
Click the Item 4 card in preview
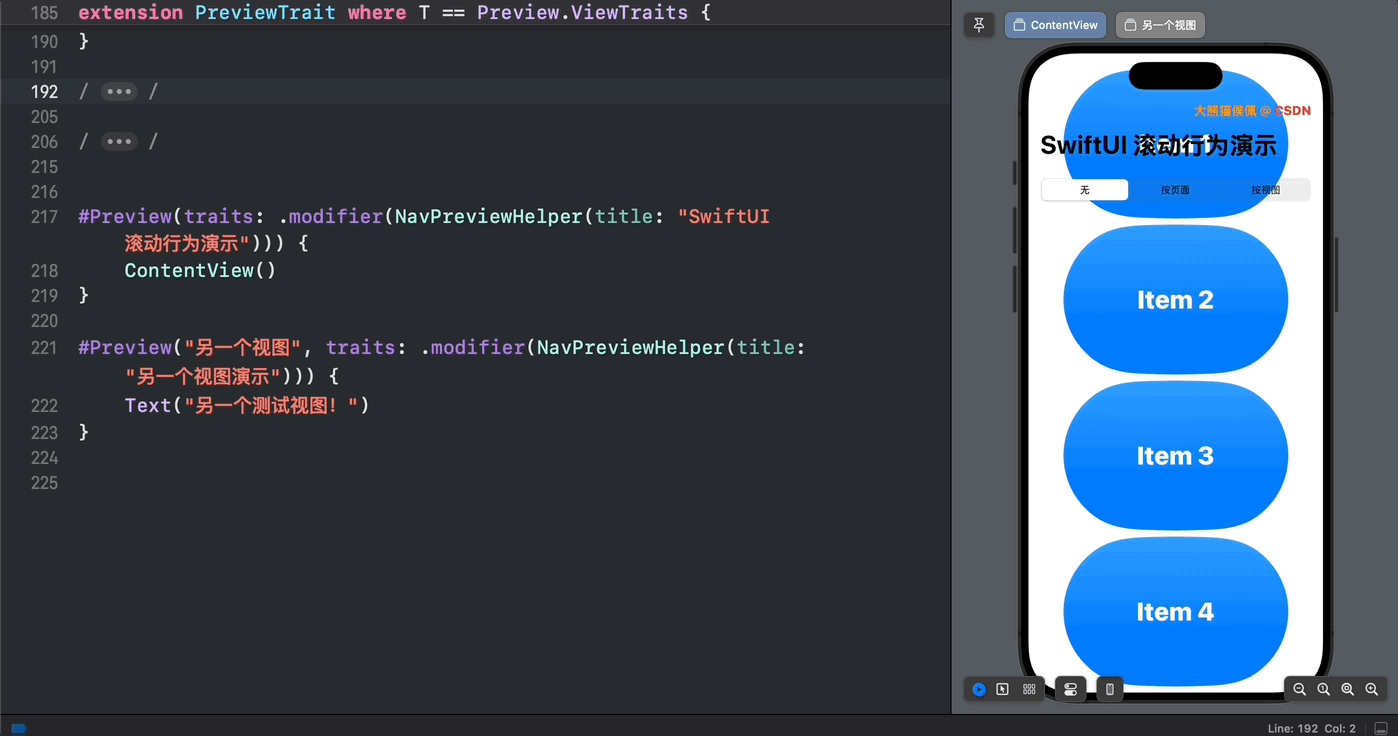pos(1175,612)
